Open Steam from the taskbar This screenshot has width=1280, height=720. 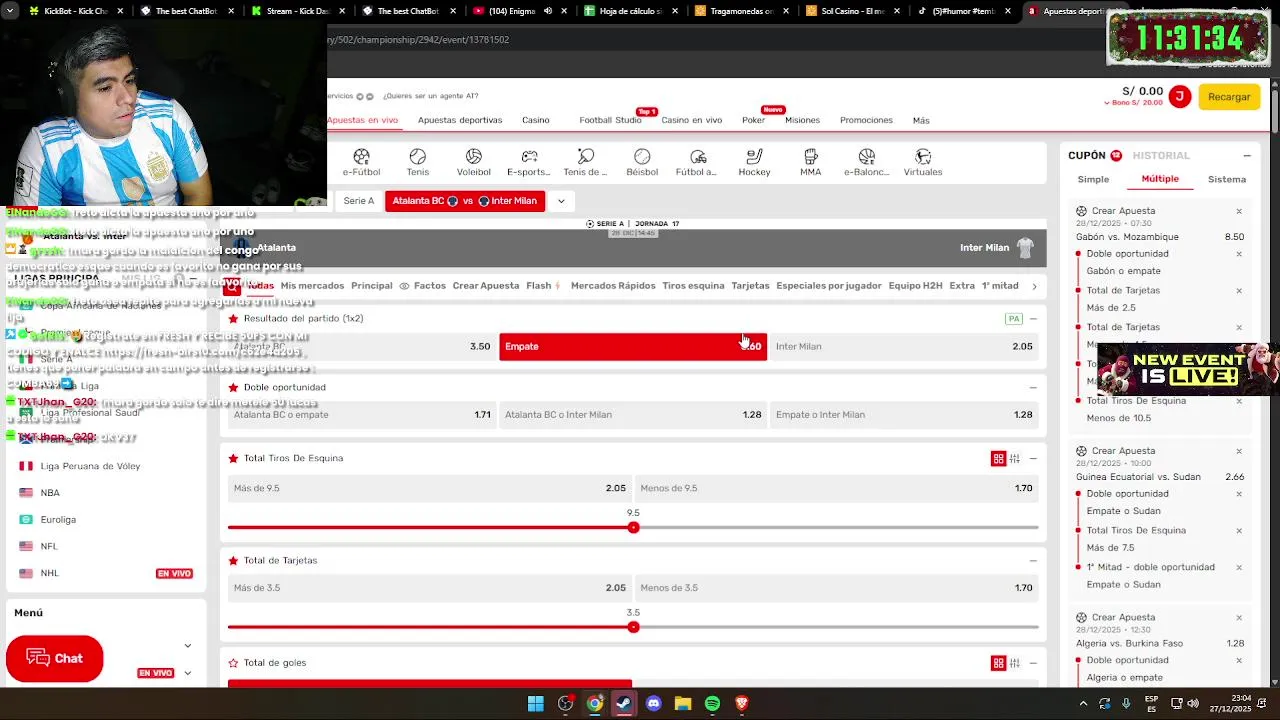[x=624, y=704]
